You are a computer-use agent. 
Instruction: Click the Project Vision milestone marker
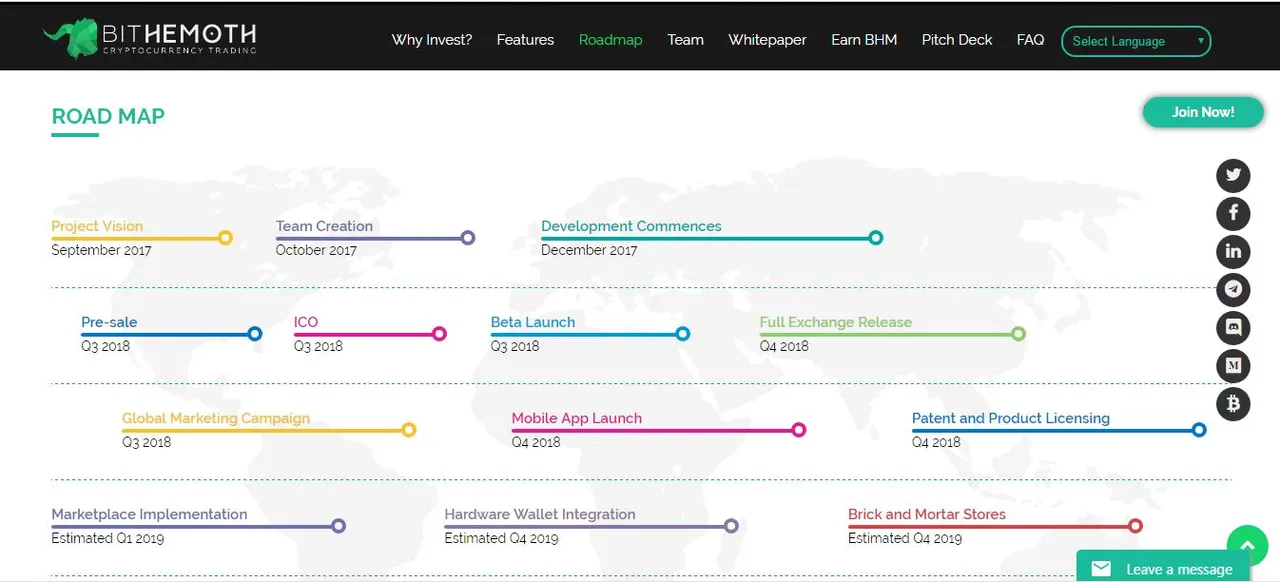[225, 238]
